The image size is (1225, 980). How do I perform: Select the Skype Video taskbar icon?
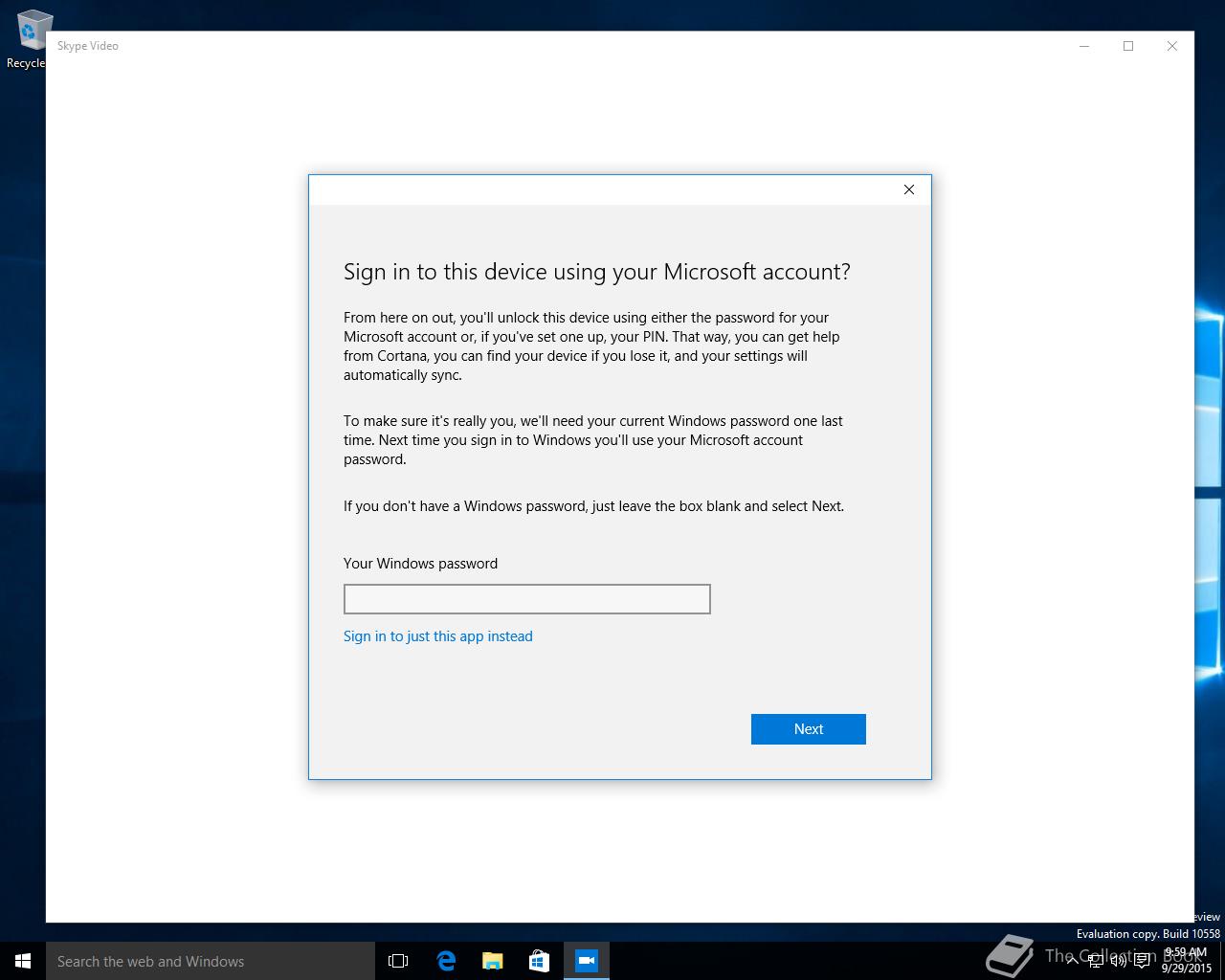[x=587, y=961]
